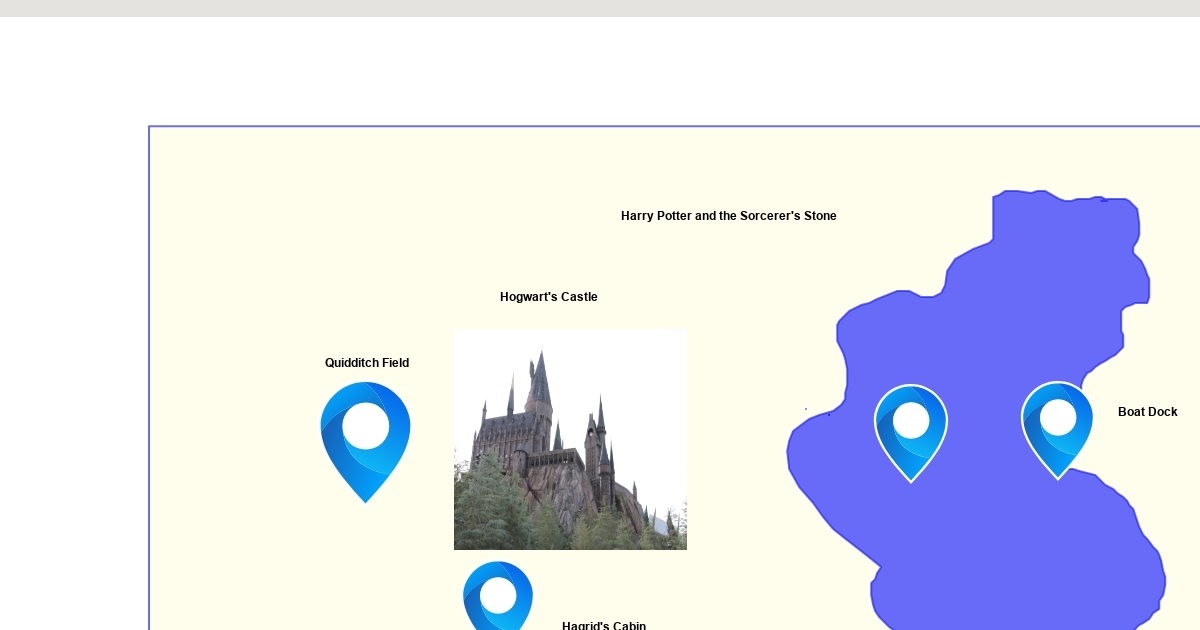
Task: Click the Hogwart's Castle label
Action: (548, 297)
